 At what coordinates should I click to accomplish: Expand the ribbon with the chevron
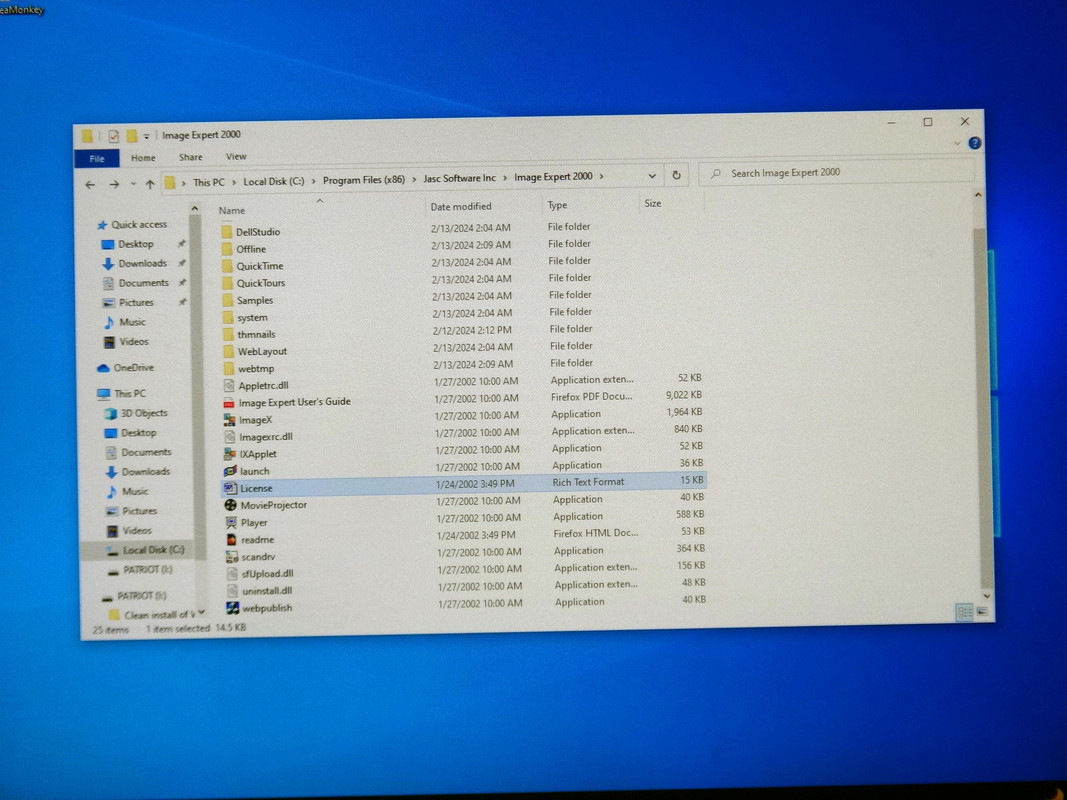point(957,143)
